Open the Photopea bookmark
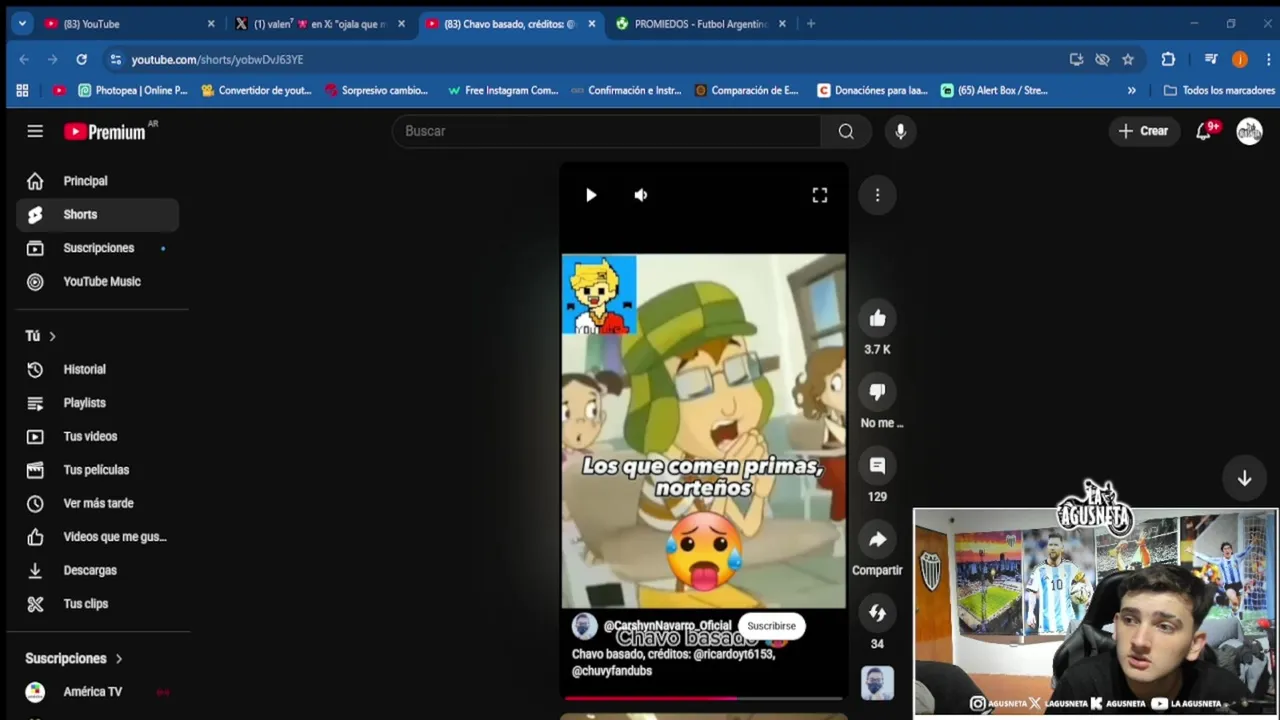Viewport: 1280px width, 720px height. 133,90
